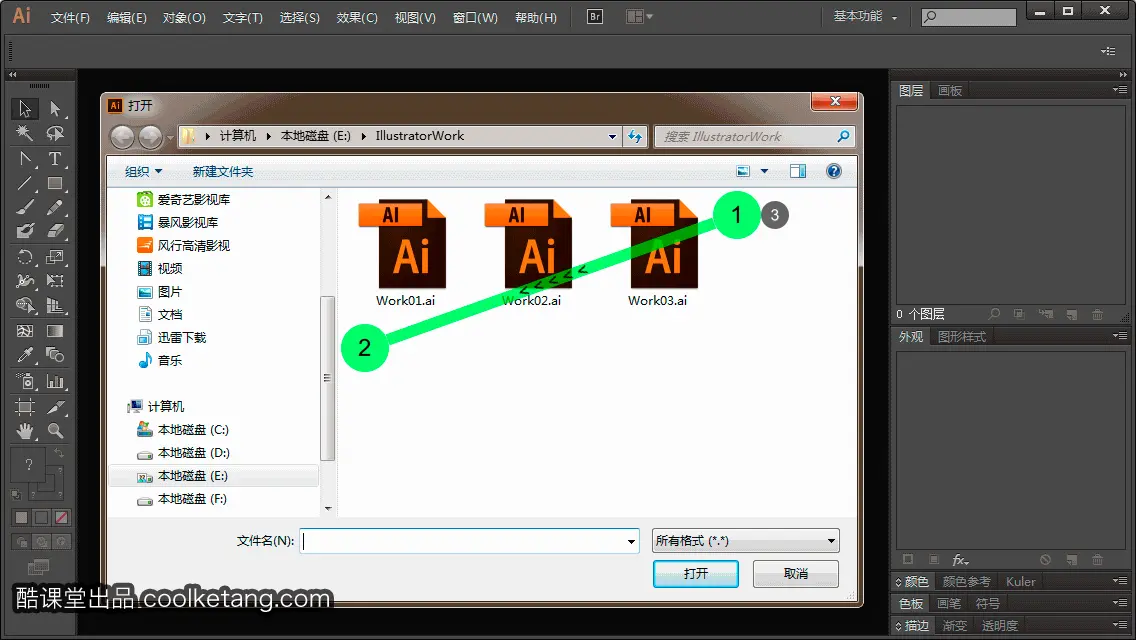Open the 窗口(W) menu
This screenshot has width=1136, height=640.
pyautogui.click(x=475, y=17)
